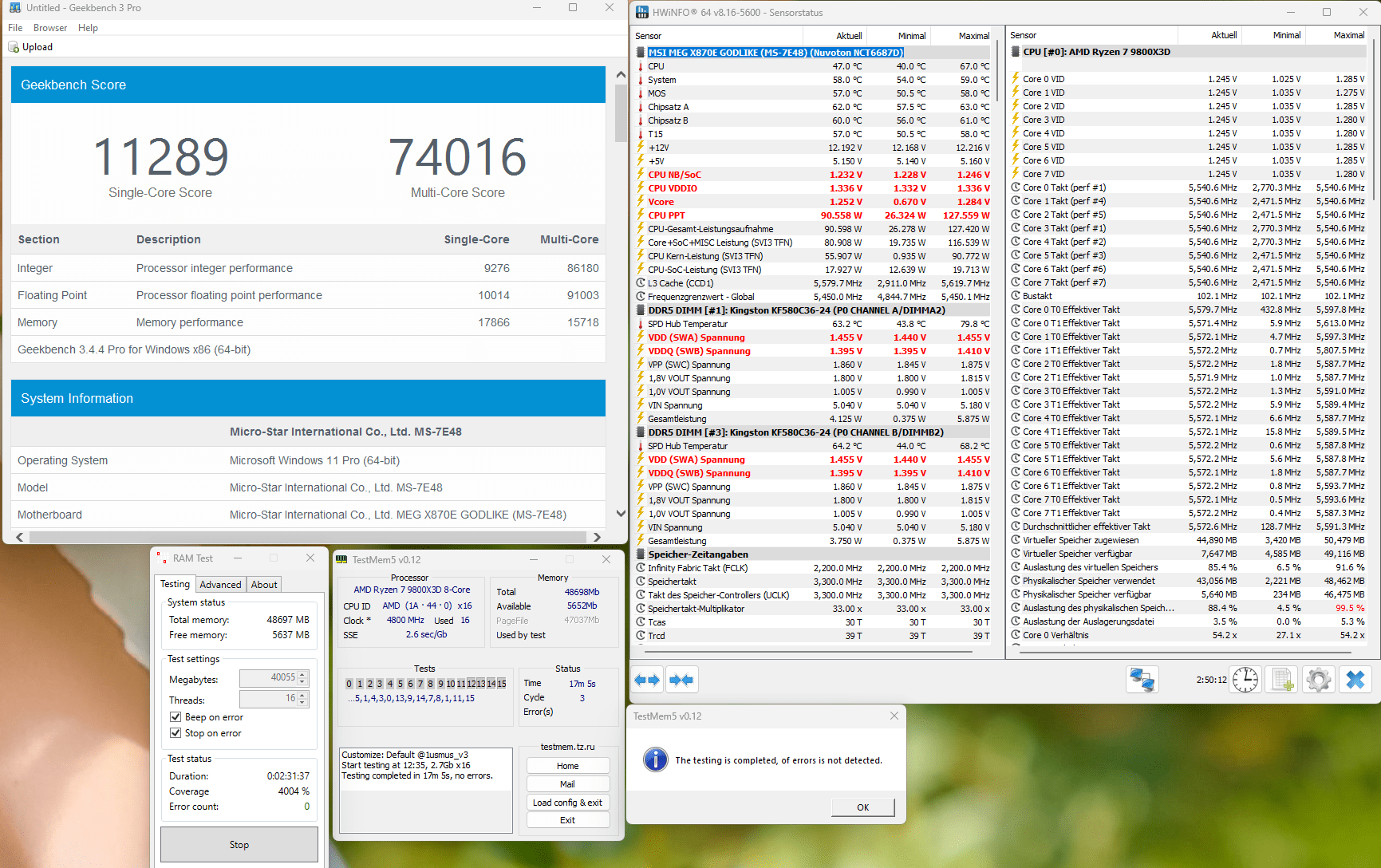Click the Maximal column header in right panel
Image resolution: width=1381 pixels, height=868 pixels.
tap(1336, 35)
